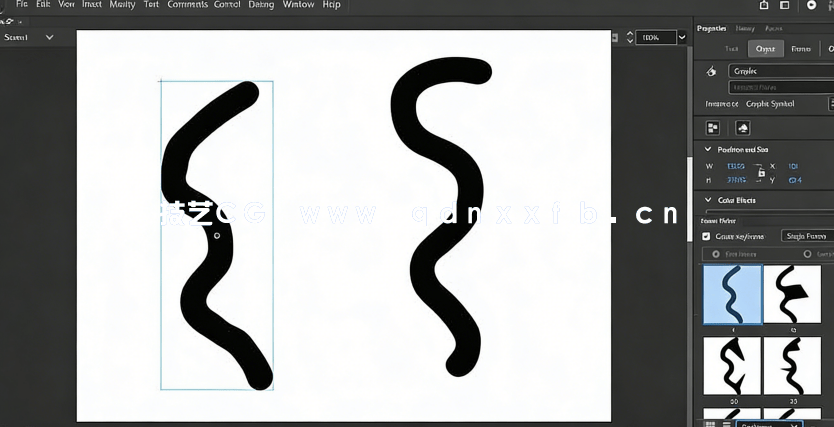Click the H height value
This screenshot has height=427, width=834.
point(736,180)
